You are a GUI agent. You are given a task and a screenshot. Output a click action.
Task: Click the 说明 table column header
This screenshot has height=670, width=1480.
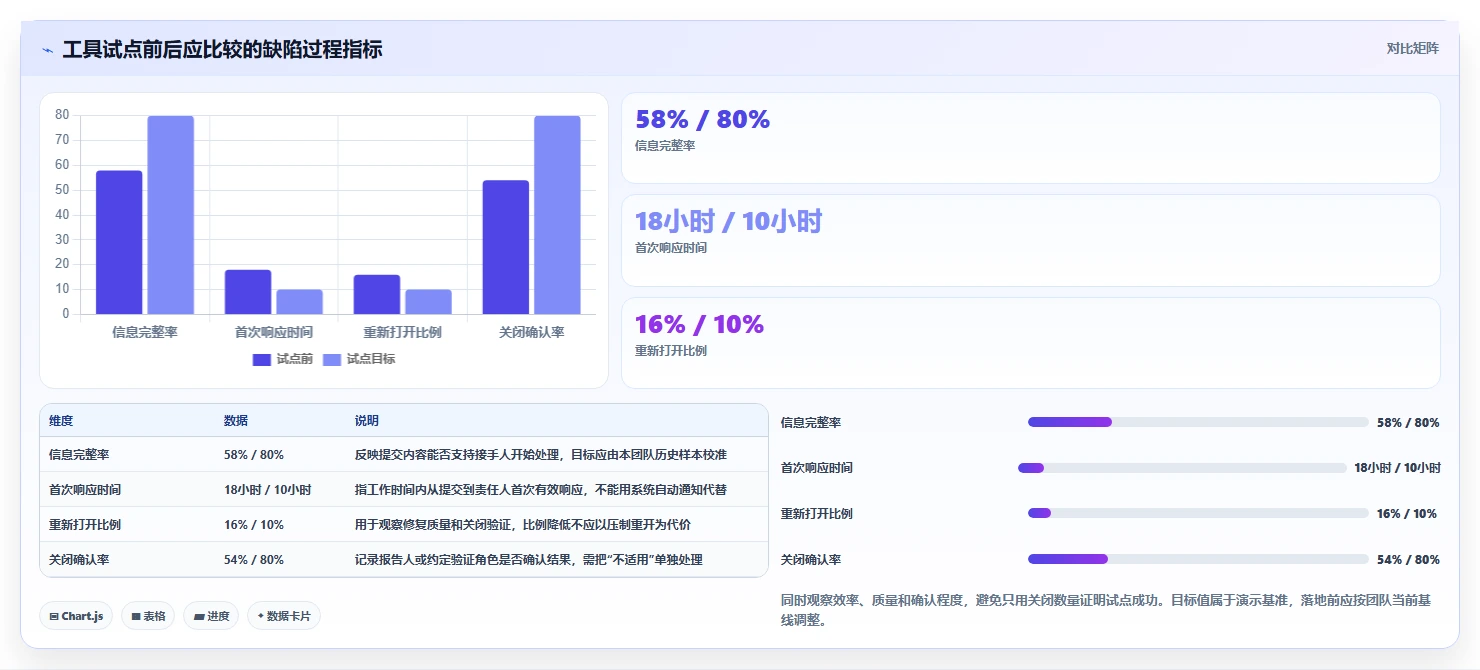click(x=367, y=421)
